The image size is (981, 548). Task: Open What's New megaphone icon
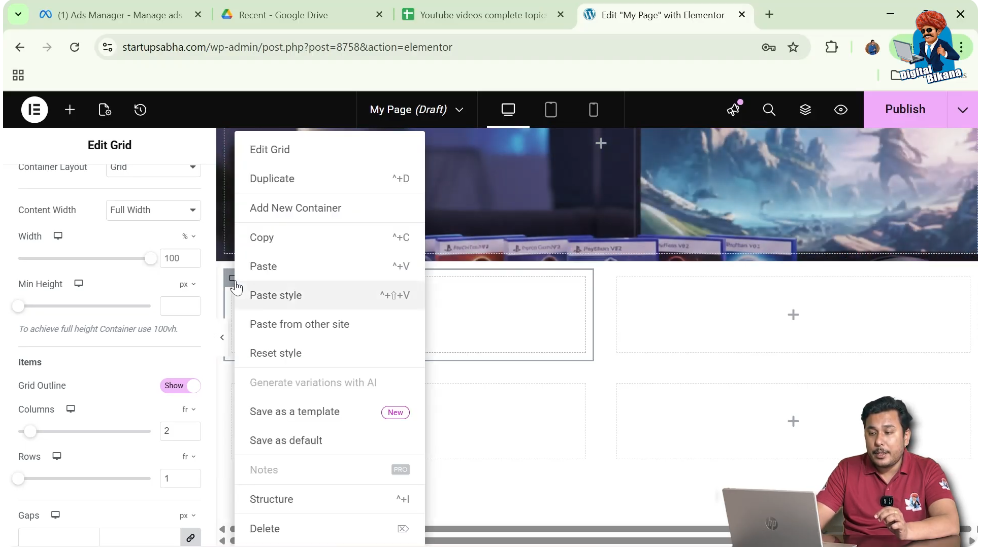tap(733, 110)
